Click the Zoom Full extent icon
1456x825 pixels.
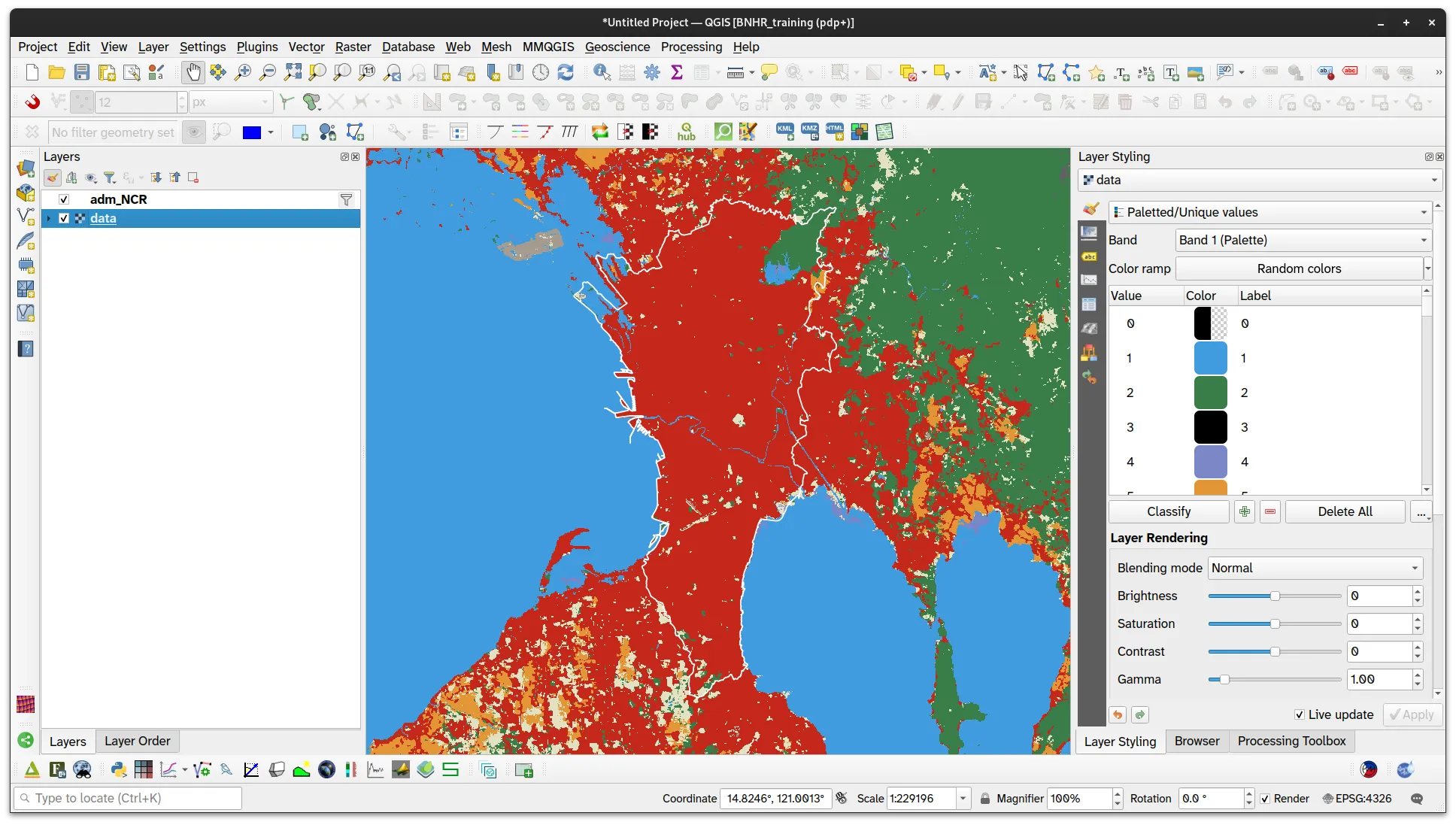293,72
